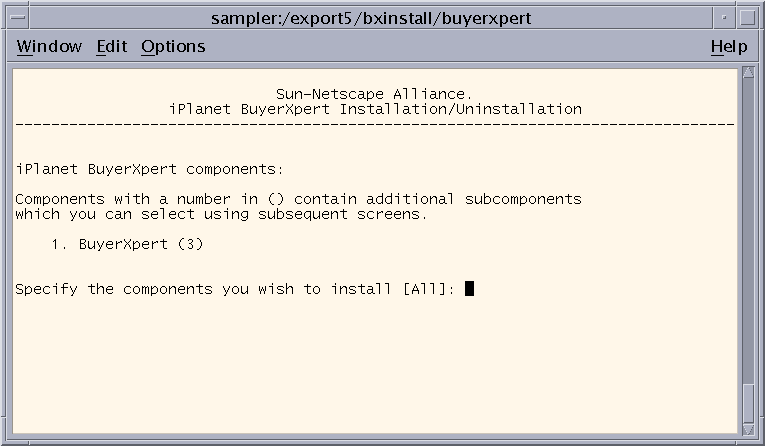765x446 pixels.
Task: Click the "iPlanet BuyerXpert Installation/Uninstallation" title line
Action: pos(375,109)
